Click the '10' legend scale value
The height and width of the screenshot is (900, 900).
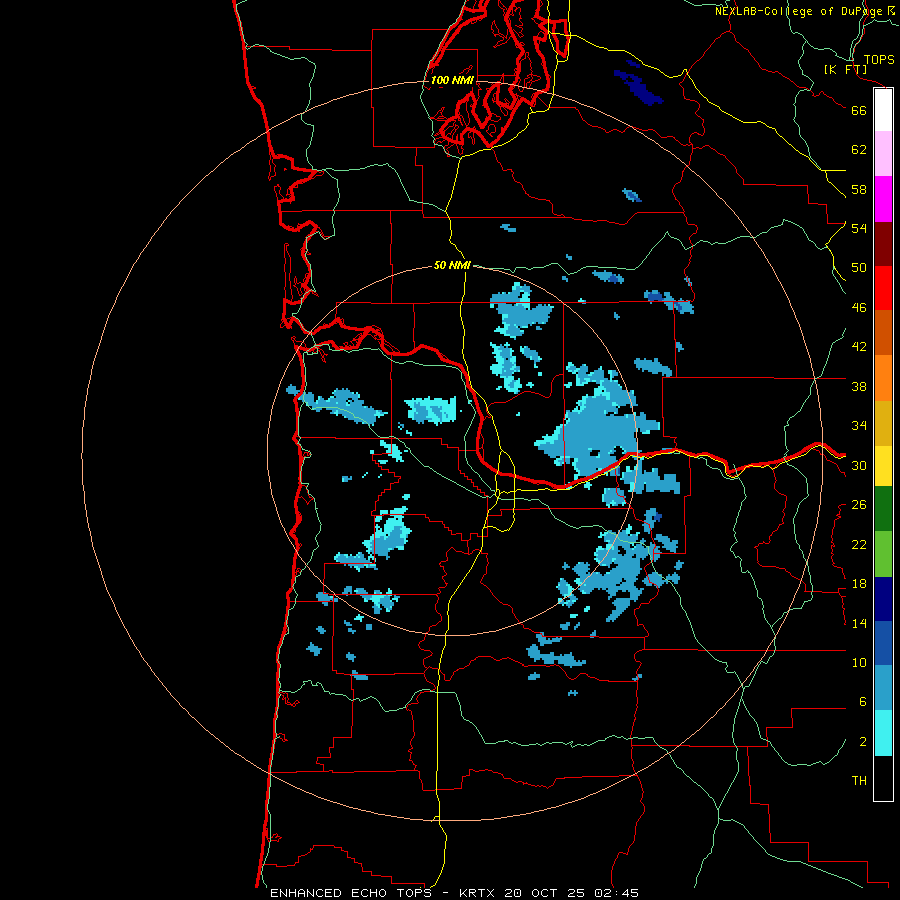[859, 663]
